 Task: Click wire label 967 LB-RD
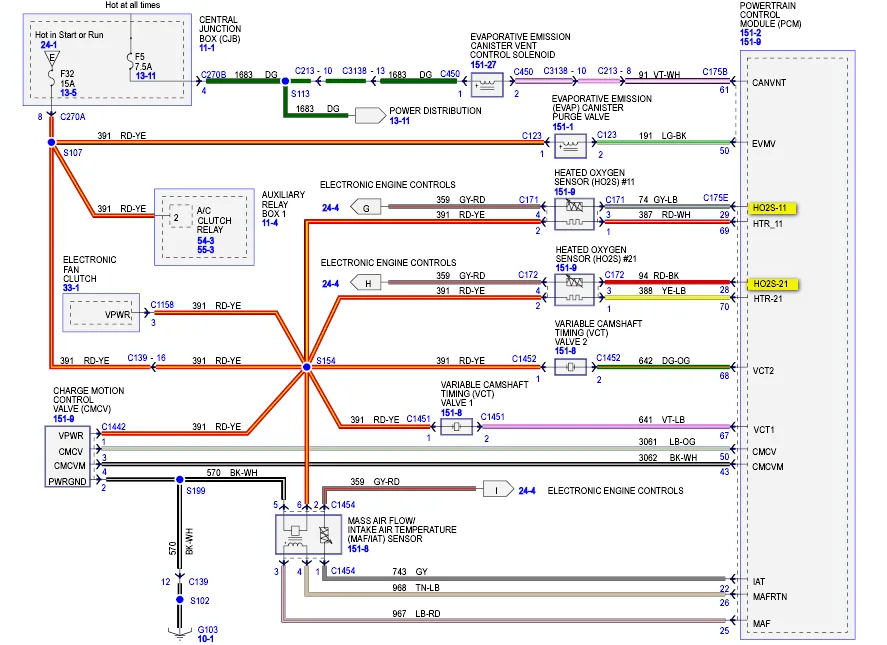click(416, 613)
